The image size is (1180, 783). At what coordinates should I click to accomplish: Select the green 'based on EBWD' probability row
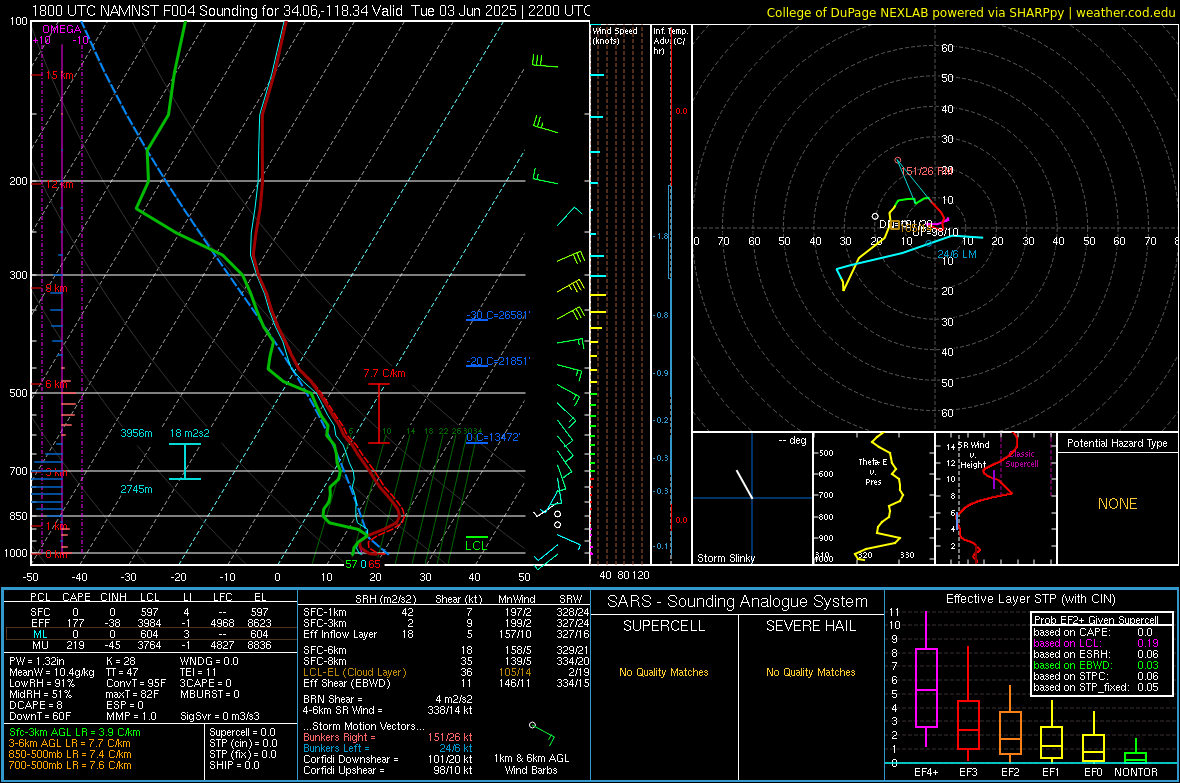[1096, 665]
